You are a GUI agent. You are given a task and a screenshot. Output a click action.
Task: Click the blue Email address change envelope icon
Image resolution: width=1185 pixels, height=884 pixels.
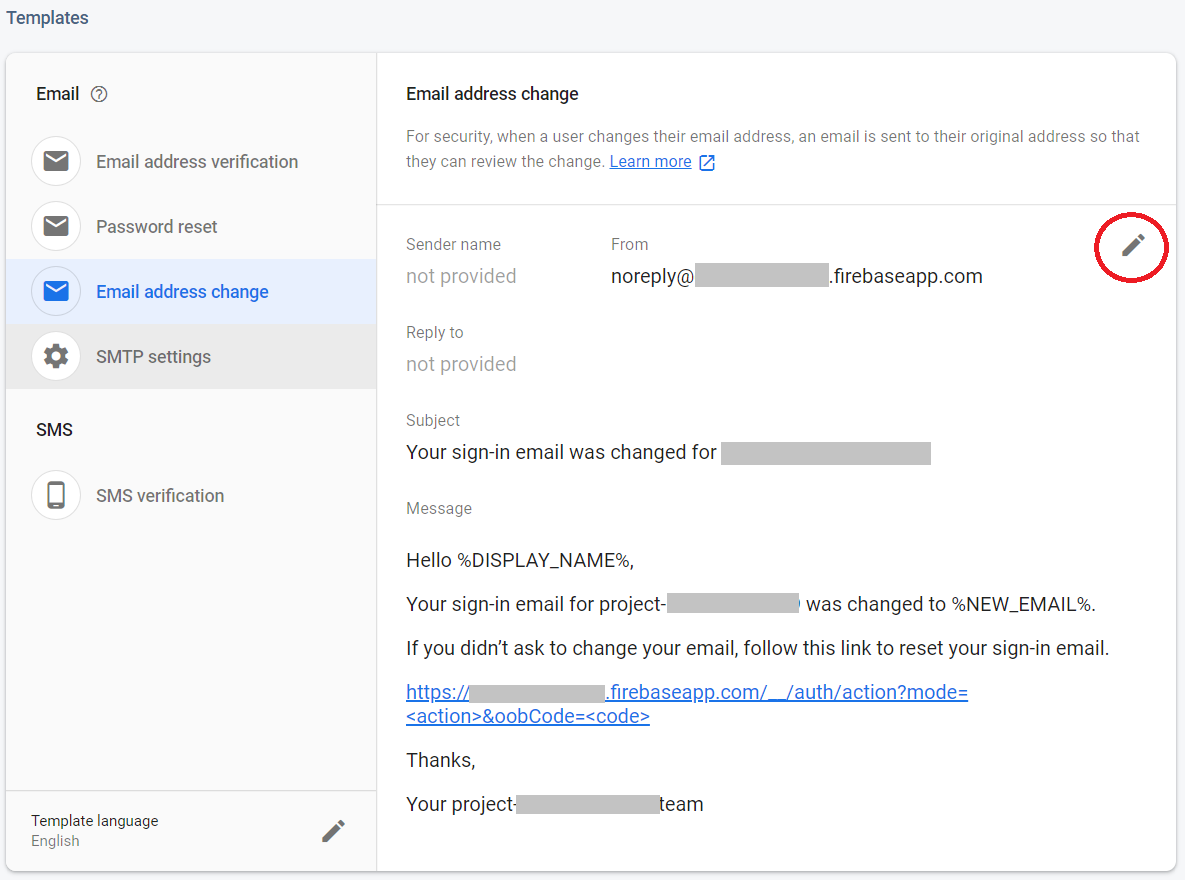56,291
